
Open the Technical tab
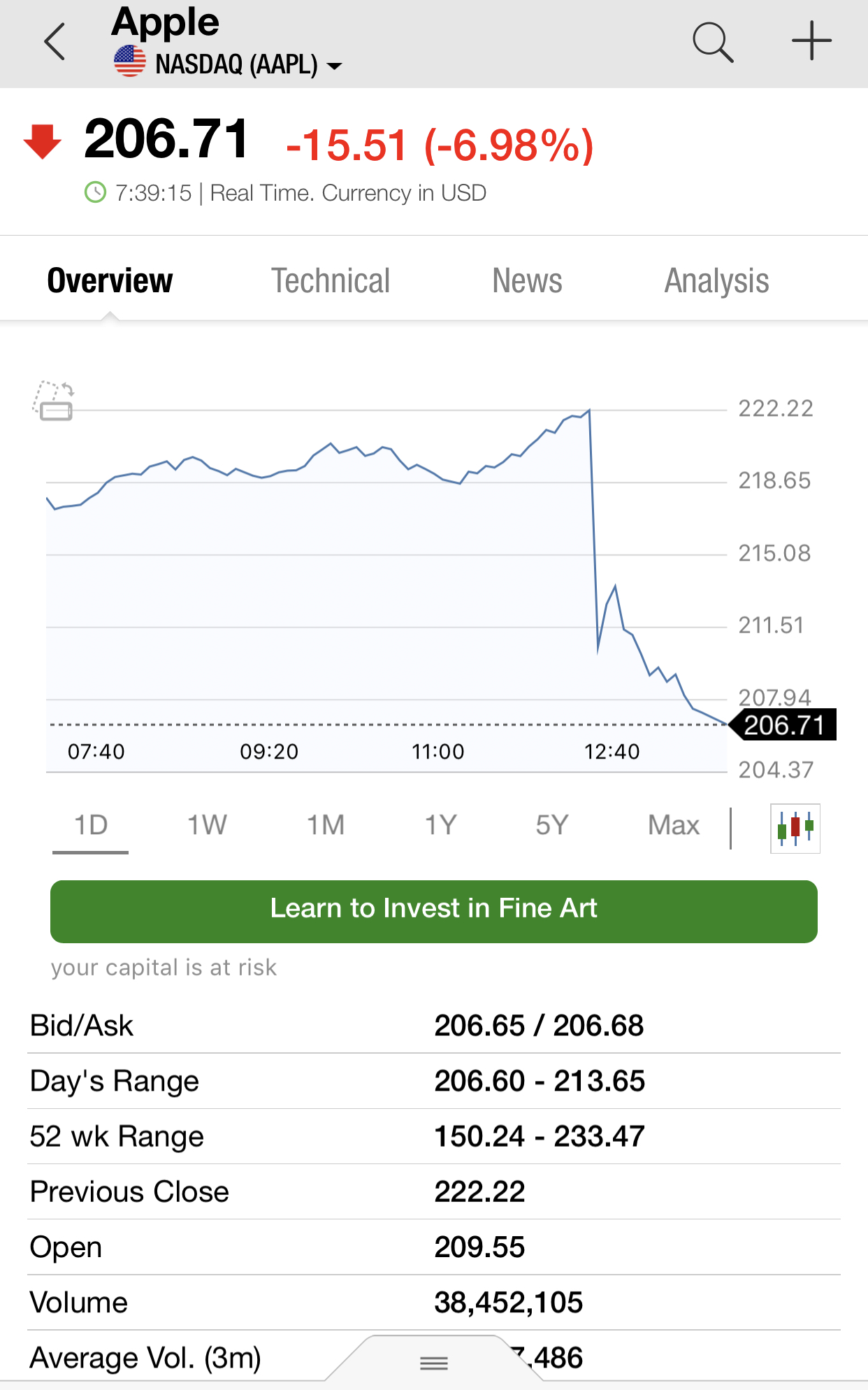[330, 281]
